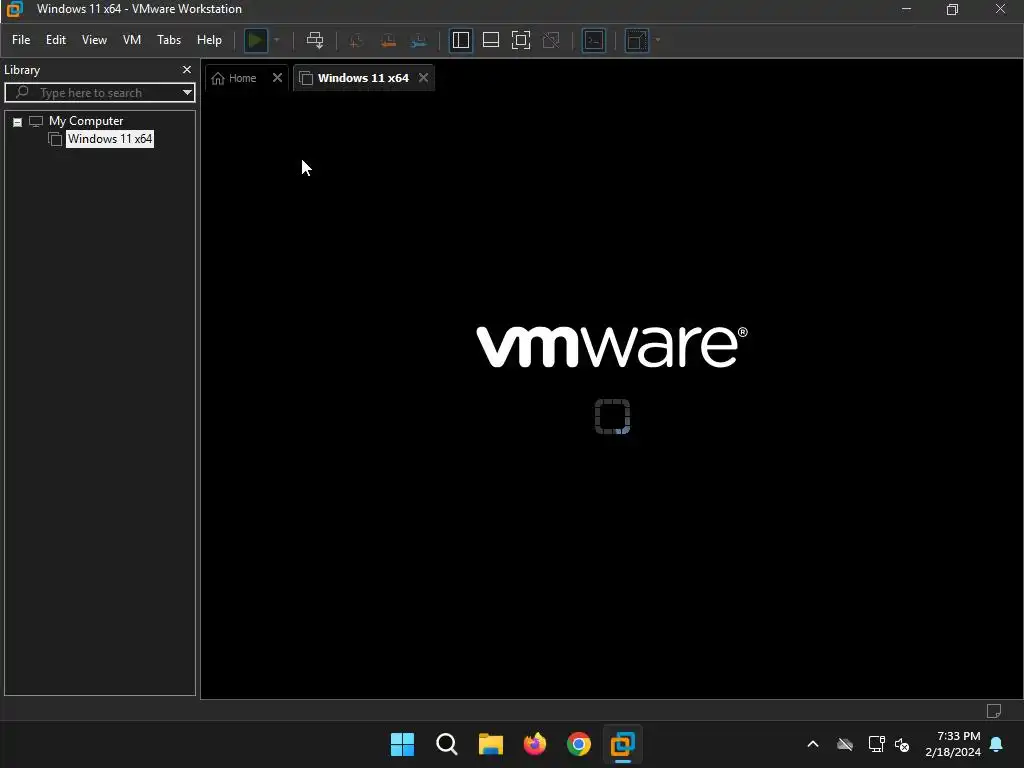Open the power options dropdown arrow
This screenshot has width=1024, height=768.
click(x=277, y=40)
